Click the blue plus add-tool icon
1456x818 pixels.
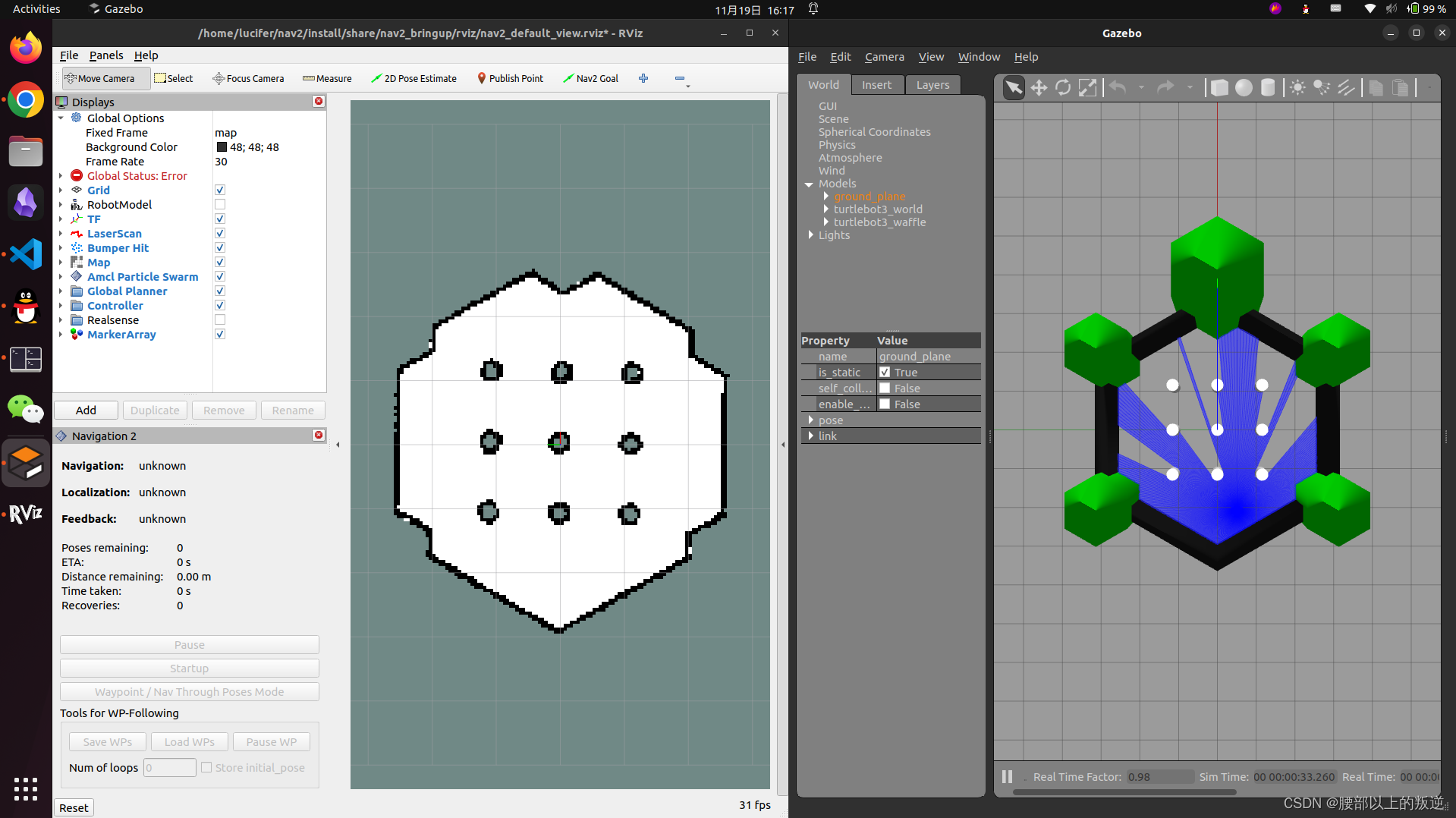[x=643, y=78]
